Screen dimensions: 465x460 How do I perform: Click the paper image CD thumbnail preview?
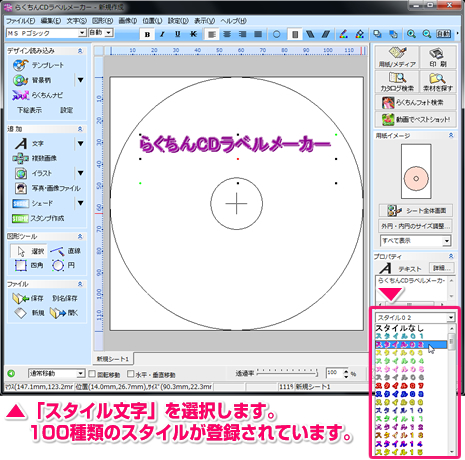[x=416, y=171]
